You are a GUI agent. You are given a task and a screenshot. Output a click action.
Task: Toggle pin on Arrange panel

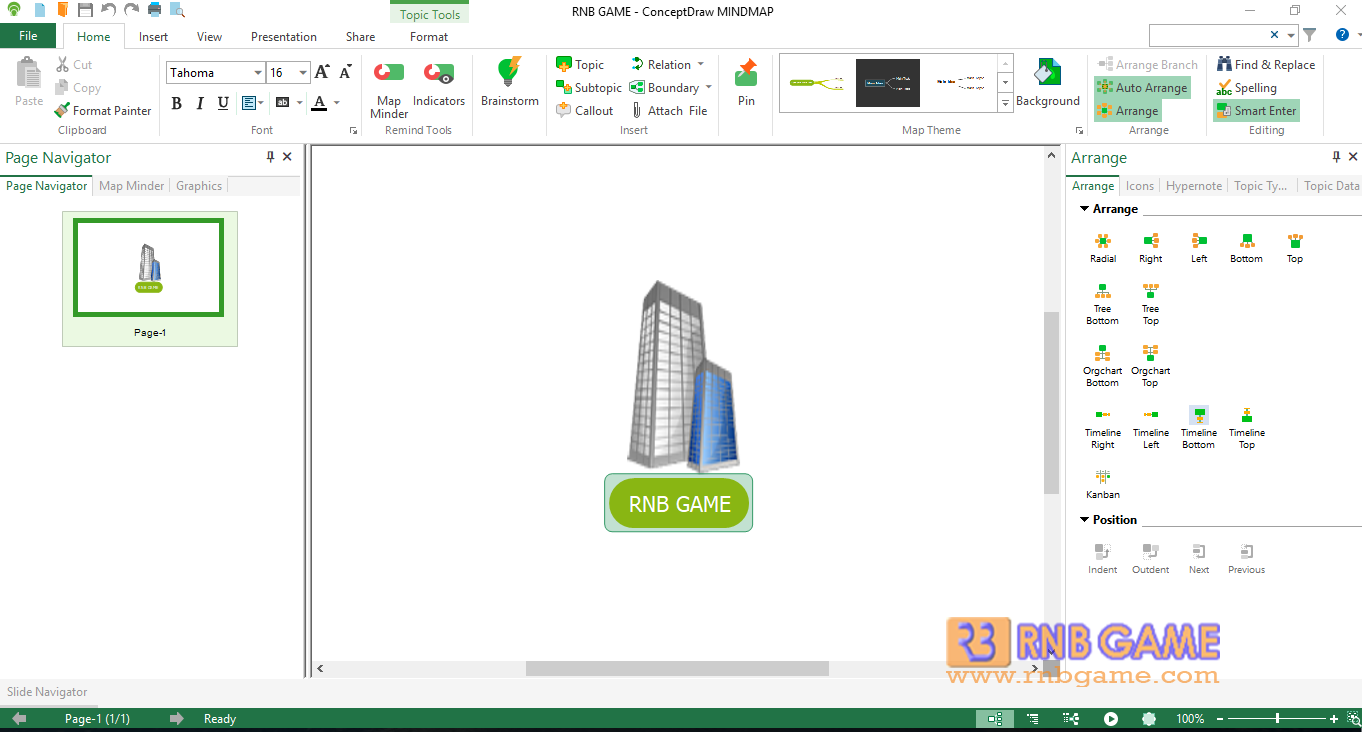(x=1336, y=157)
